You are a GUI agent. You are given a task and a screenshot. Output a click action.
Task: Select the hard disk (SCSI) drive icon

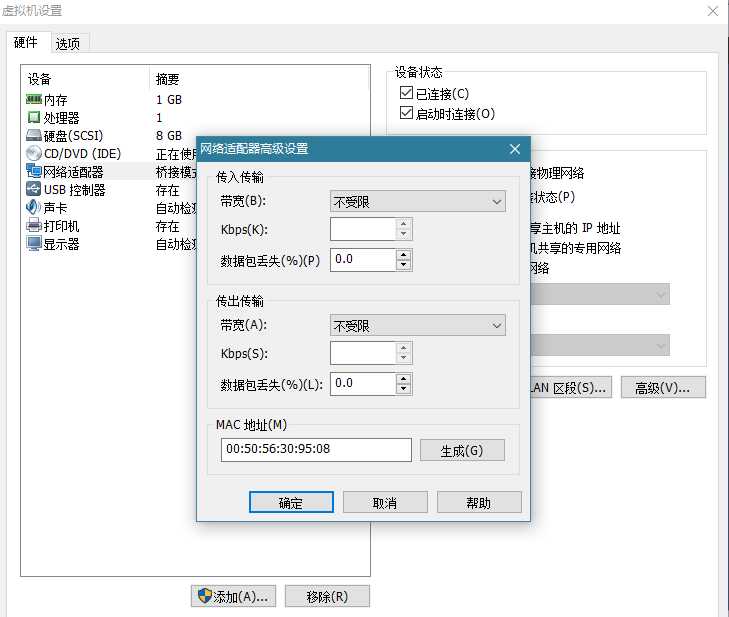(34, 135)
